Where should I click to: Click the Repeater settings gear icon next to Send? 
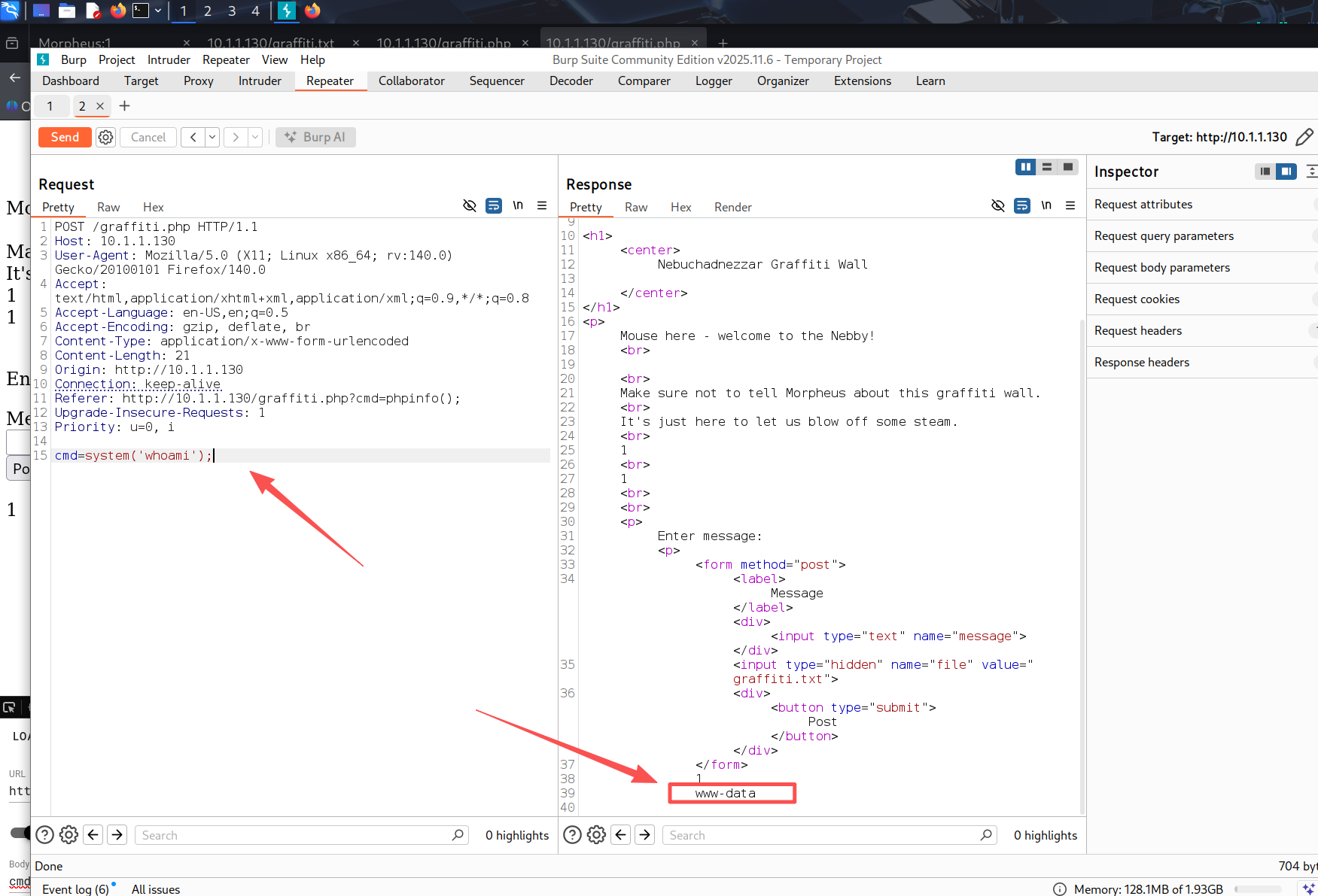coord(106,137)
